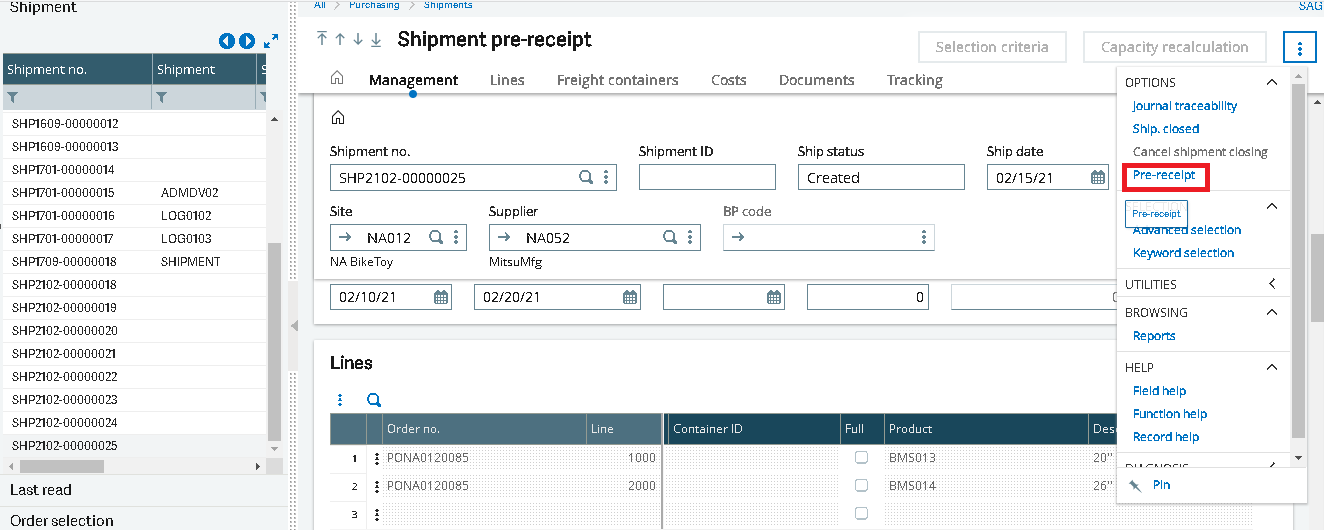
Task: Go to first record arrow icon
Action: click(322, 40)
